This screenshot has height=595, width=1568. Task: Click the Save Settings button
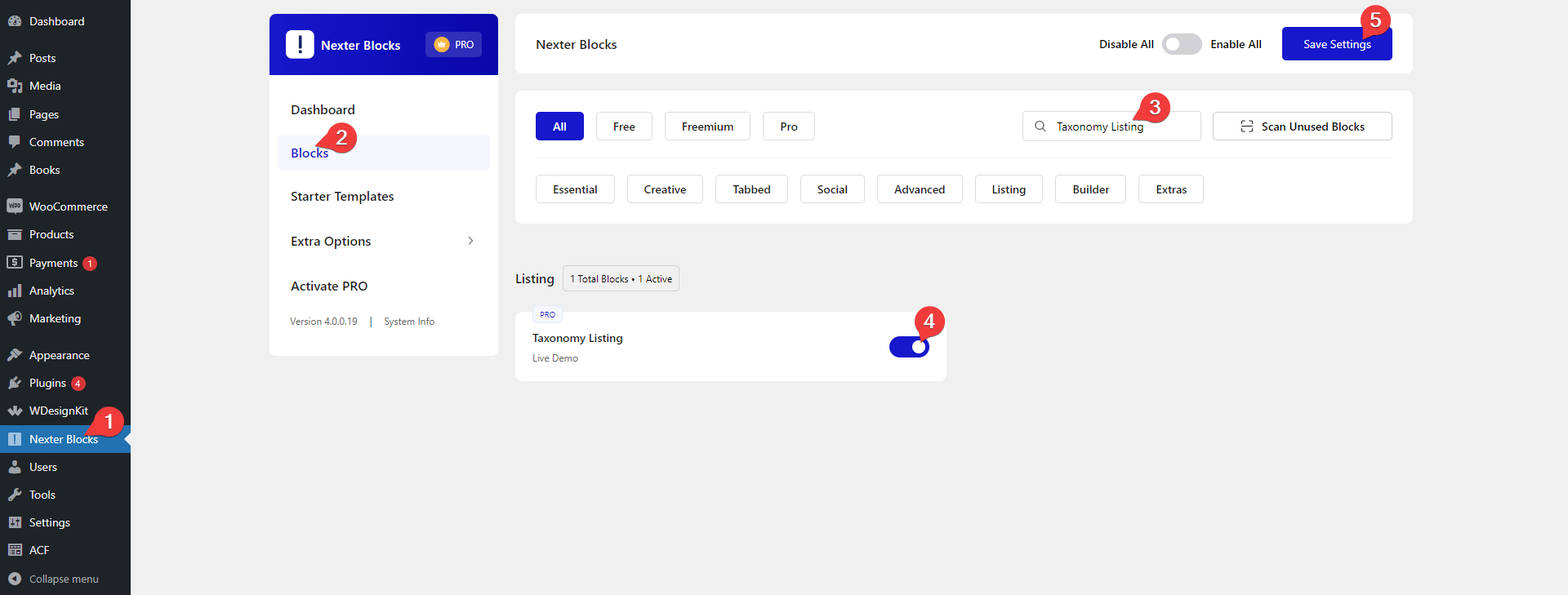1336,45
